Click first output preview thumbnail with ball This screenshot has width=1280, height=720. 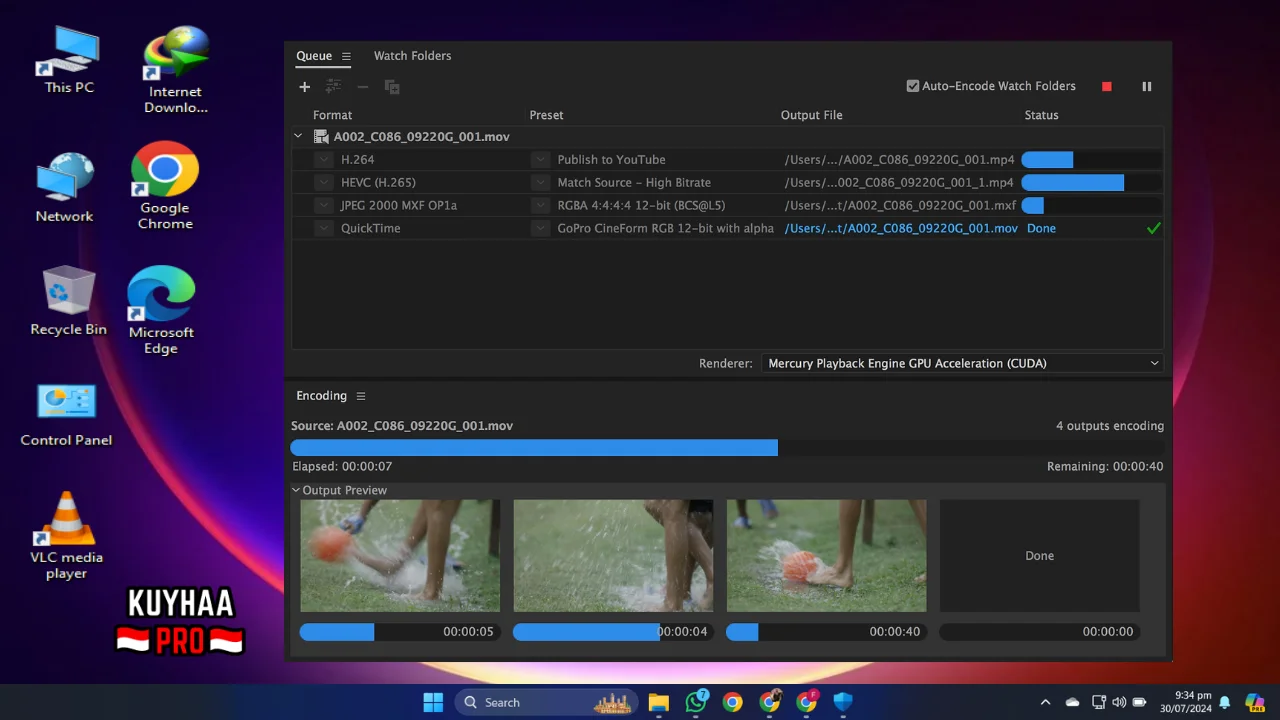(x=400, y=556)
